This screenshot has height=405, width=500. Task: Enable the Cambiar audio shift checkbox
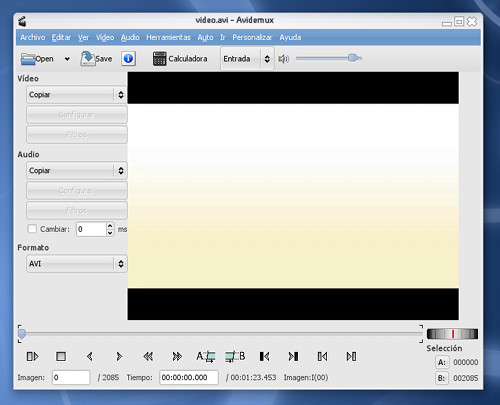click(x=32, y=229)
